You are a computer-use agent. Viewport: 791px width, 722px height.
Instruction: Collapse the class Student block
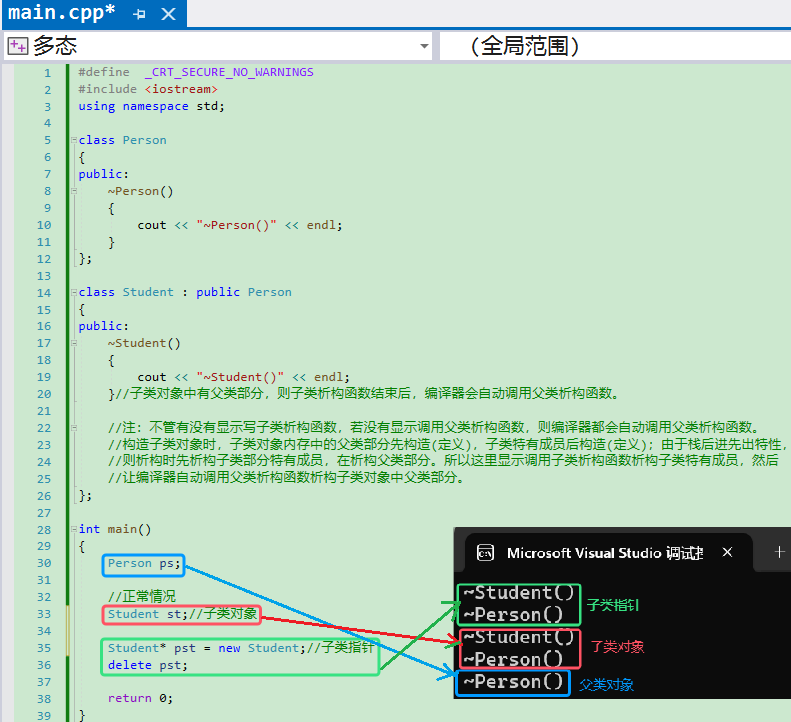coord(74,292)
